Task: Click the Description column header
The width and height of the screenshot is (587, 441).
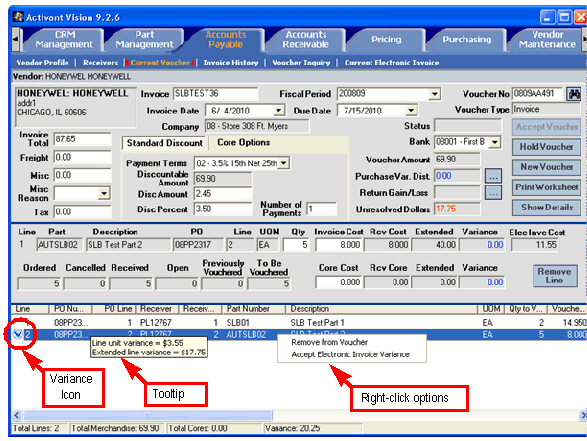Action: [x=381, y=309]
